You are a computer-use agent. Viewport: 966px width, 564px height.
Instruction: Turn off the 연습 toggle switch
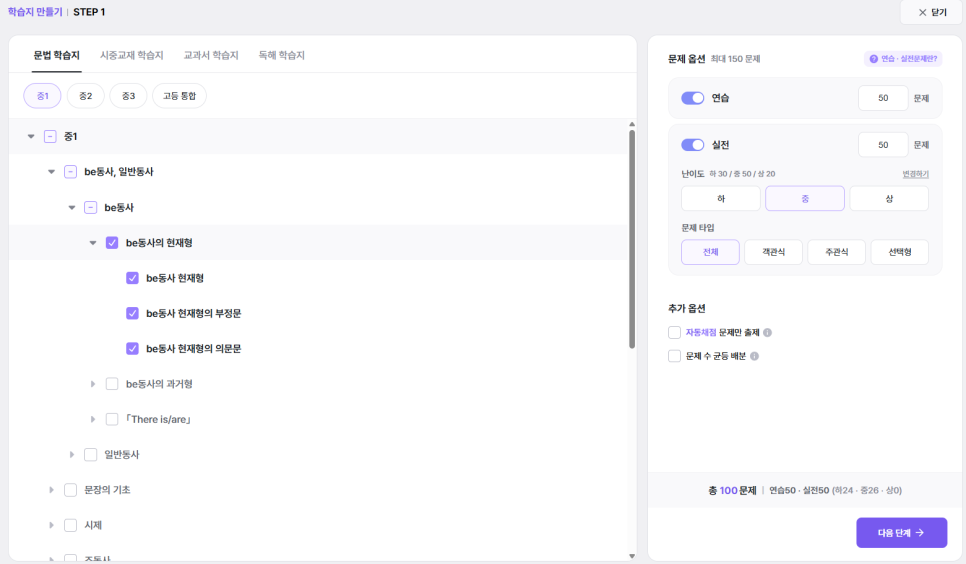tap(692, 98)
